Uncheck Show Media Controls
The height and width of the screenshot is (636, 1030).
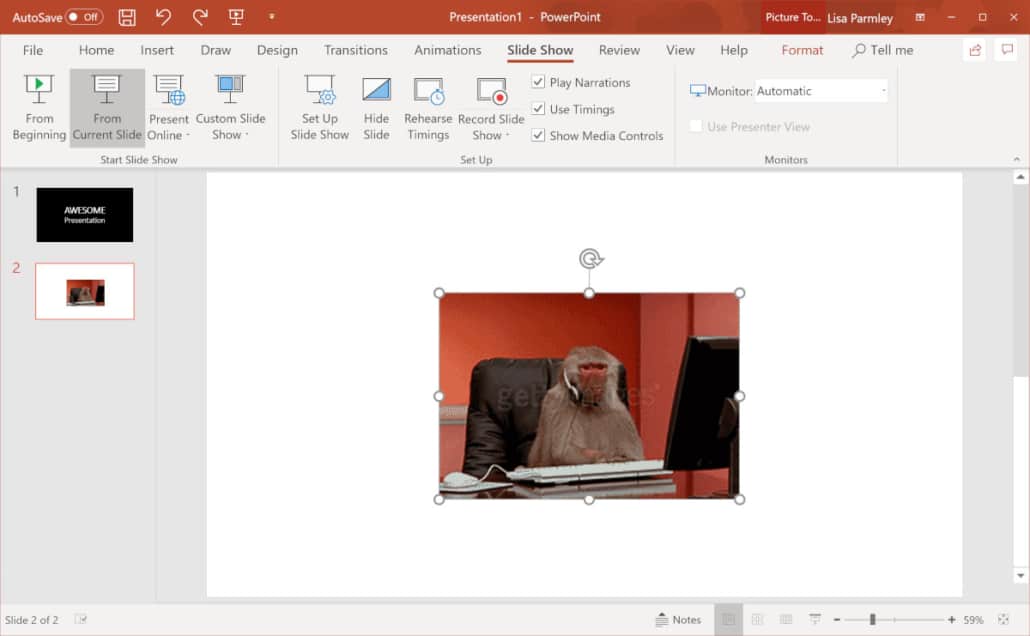pyautogui.click(x=539, y=135)
